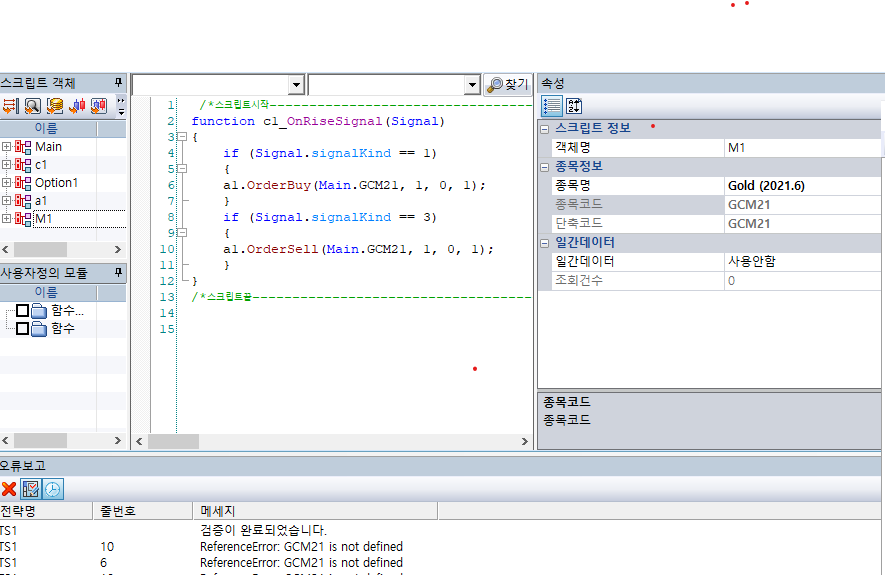Click the clock icon in error report toolbar
The height and width of the screenshot is (575, 885).
(52, 489)
